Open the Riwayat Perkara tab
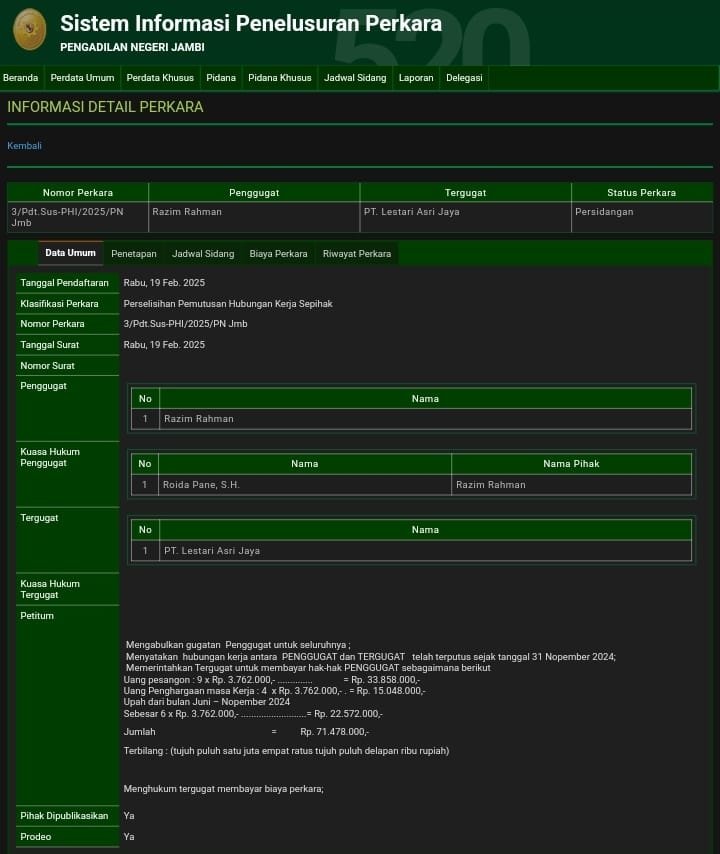The width and height of the screenshot is (720, 854). [357, 254]
